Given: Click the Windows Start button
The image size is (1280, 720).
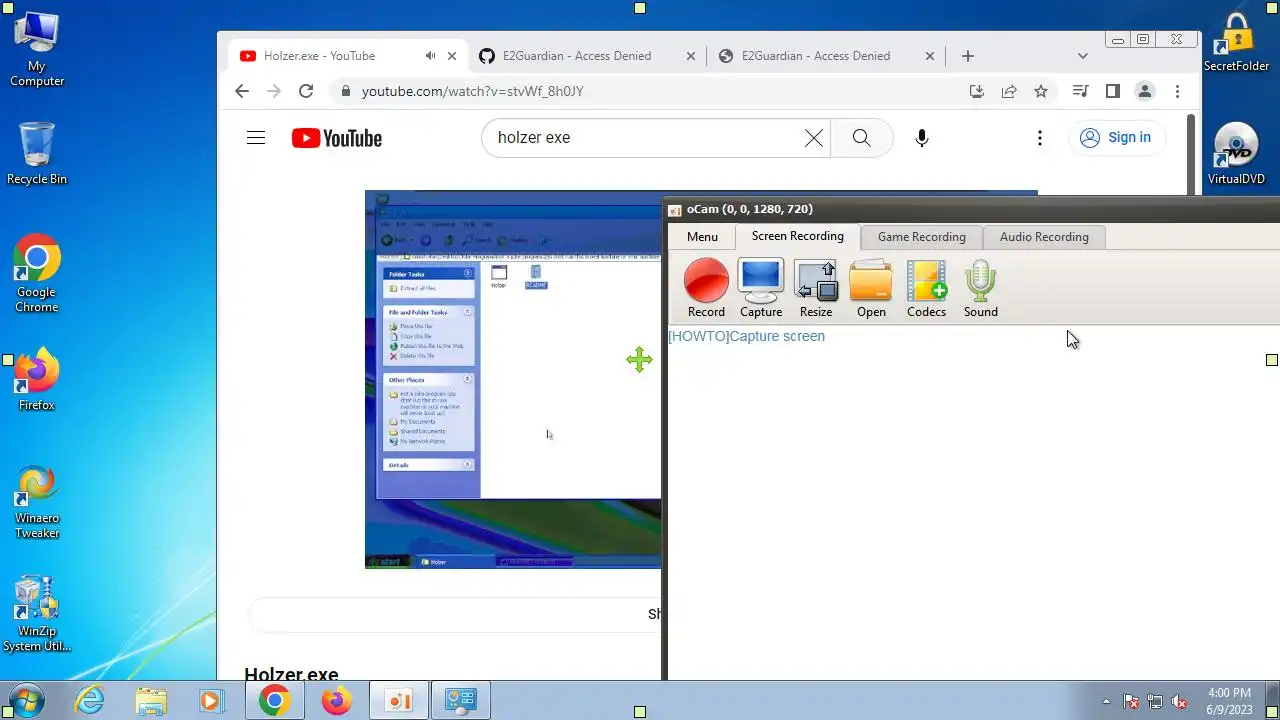Looking at the screenshot, I should (x=27, y=700).
